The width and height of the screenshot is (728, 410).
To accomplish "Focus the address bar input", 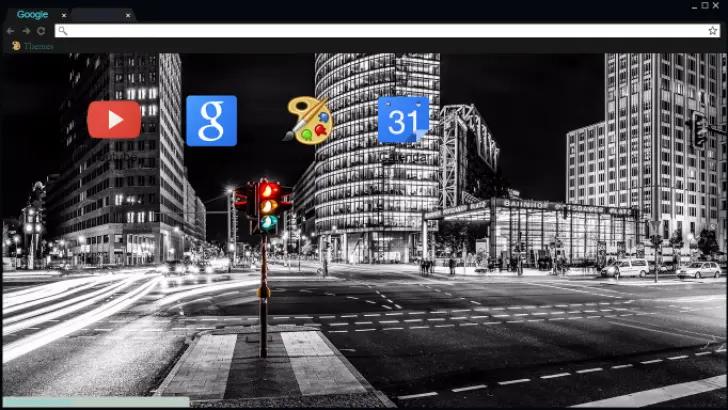I will [380, 31].
